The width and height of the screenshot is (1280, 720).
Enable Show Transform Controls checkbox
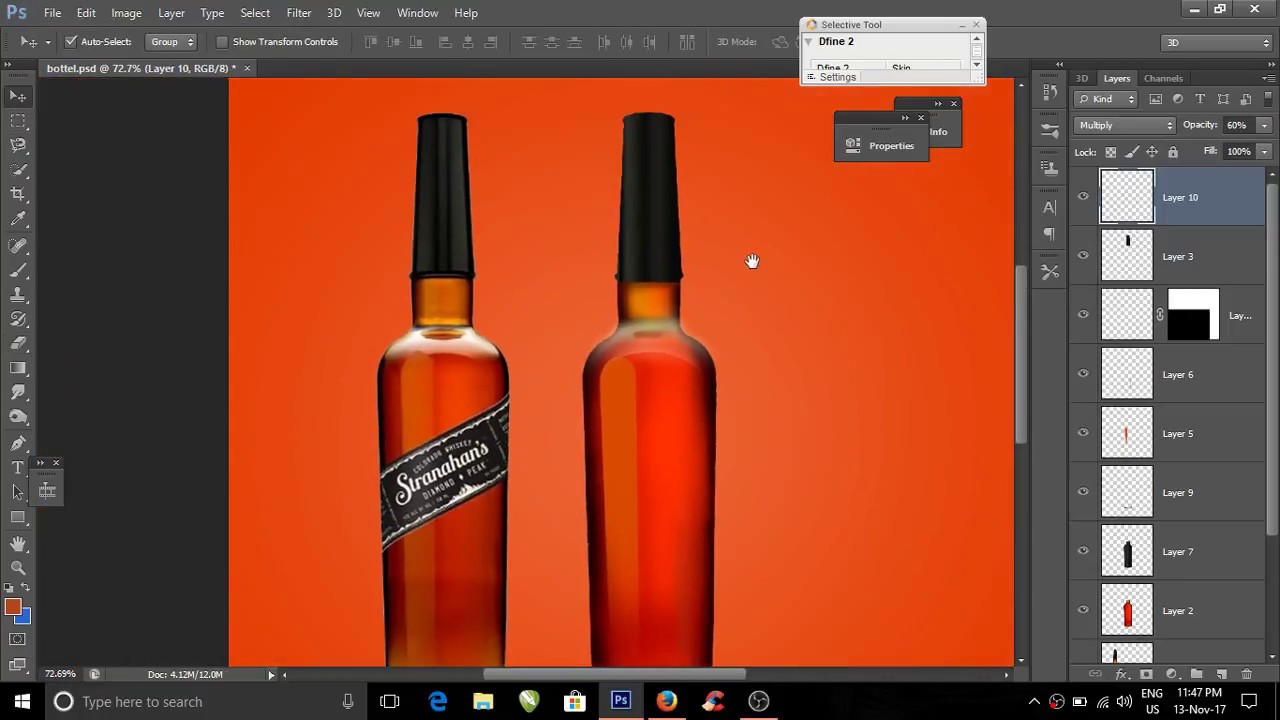click(222, 42)
